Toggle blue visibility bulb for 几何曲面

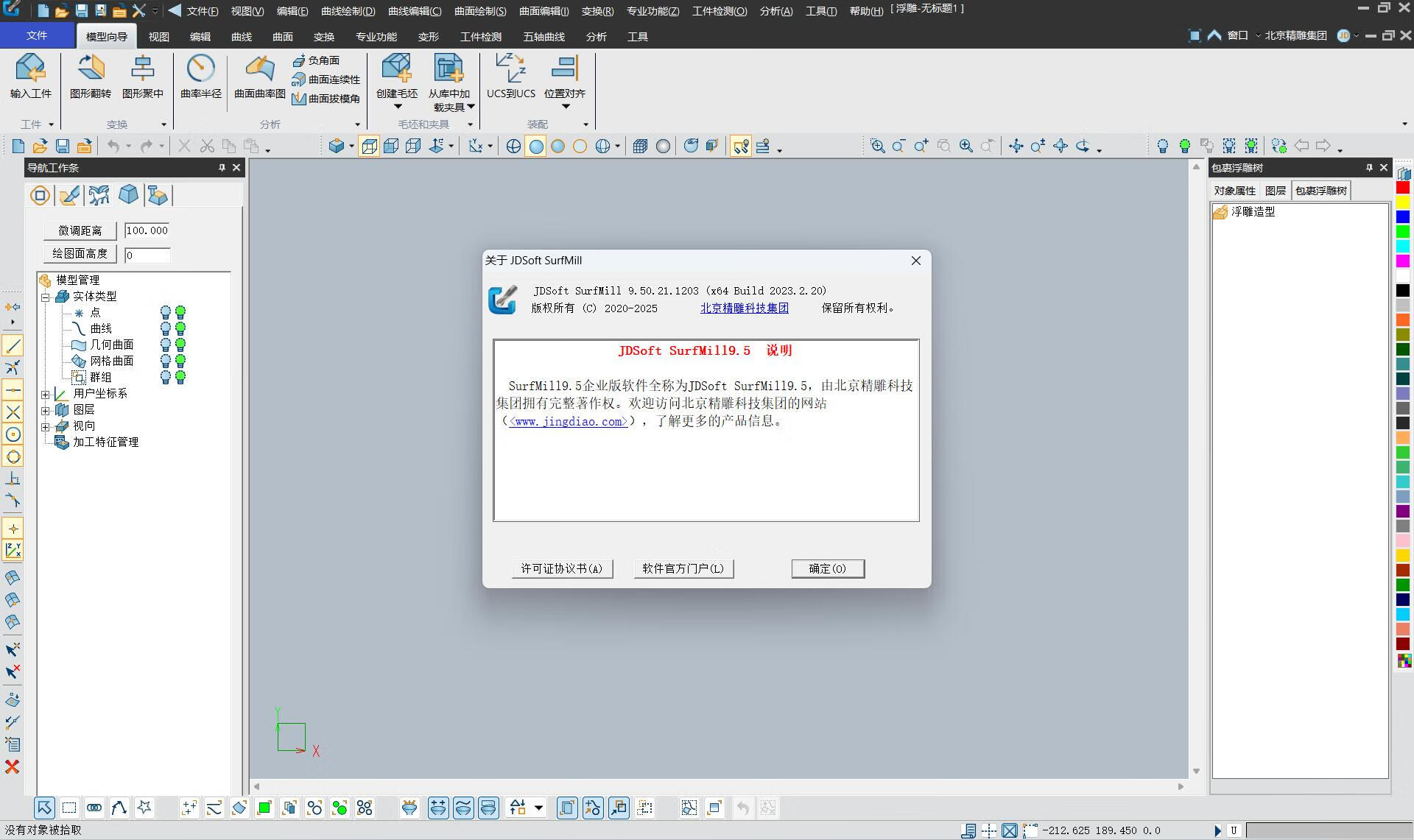click(x=166, y=345)
